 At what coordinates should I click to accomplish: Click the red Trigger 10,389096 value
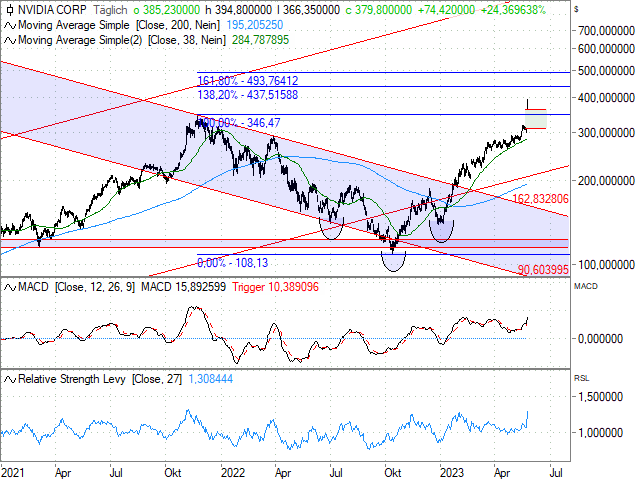coord(276,287)
